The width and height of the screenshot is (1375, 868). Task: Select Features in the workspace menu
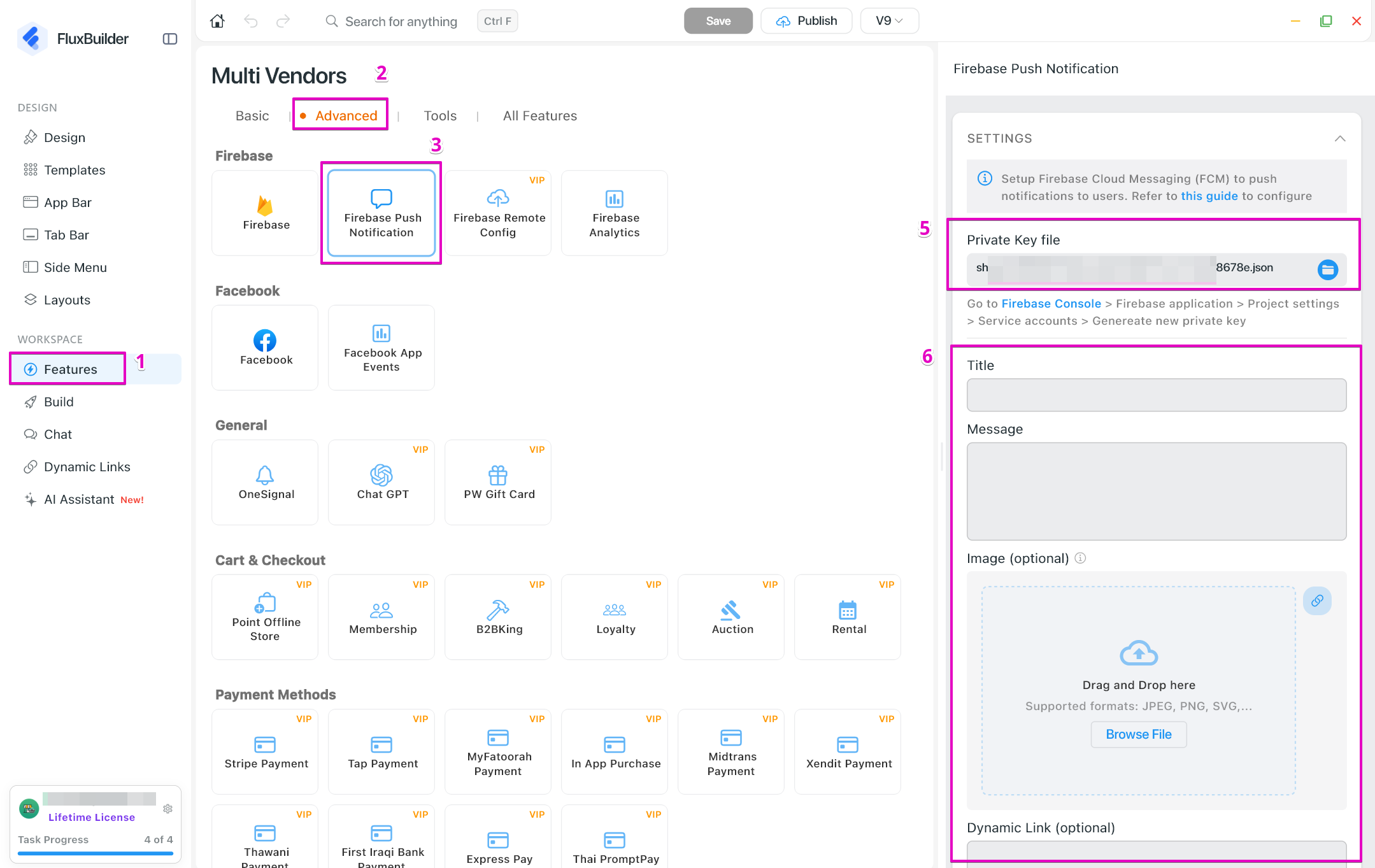point(96,369)
